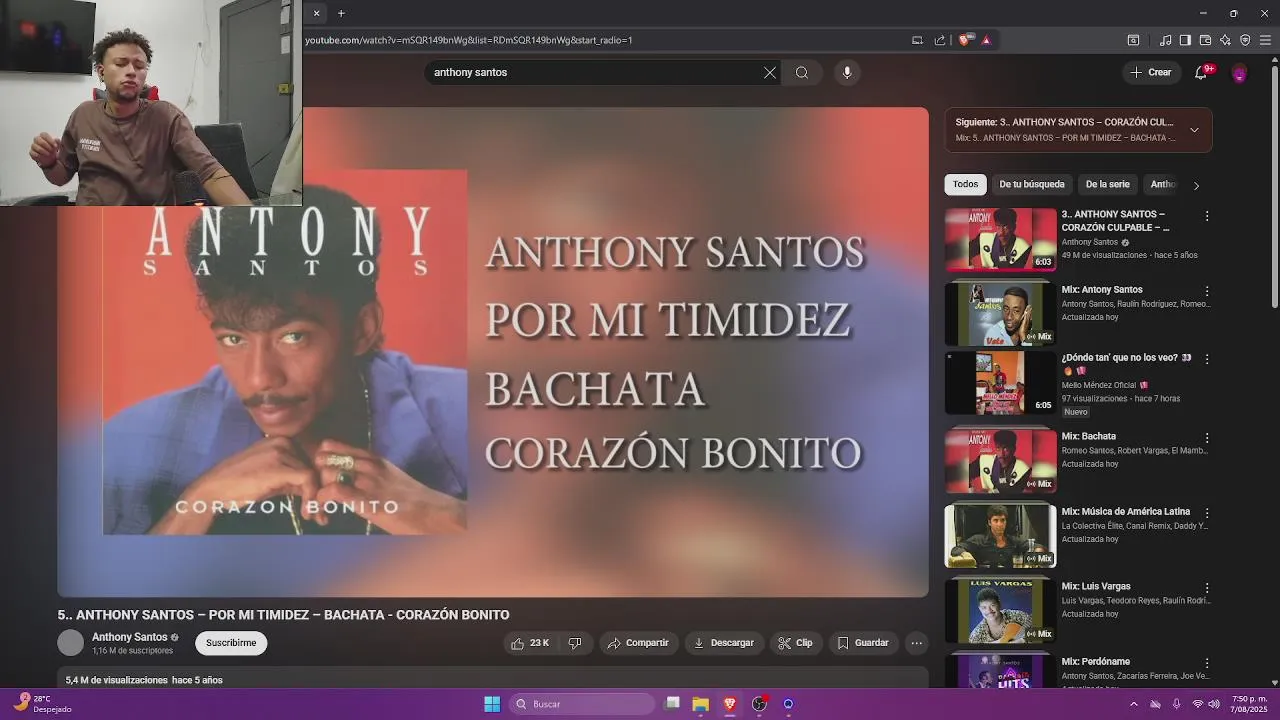
Task: Dislike the video with the thumbs-down
Action: pos(575,643)
